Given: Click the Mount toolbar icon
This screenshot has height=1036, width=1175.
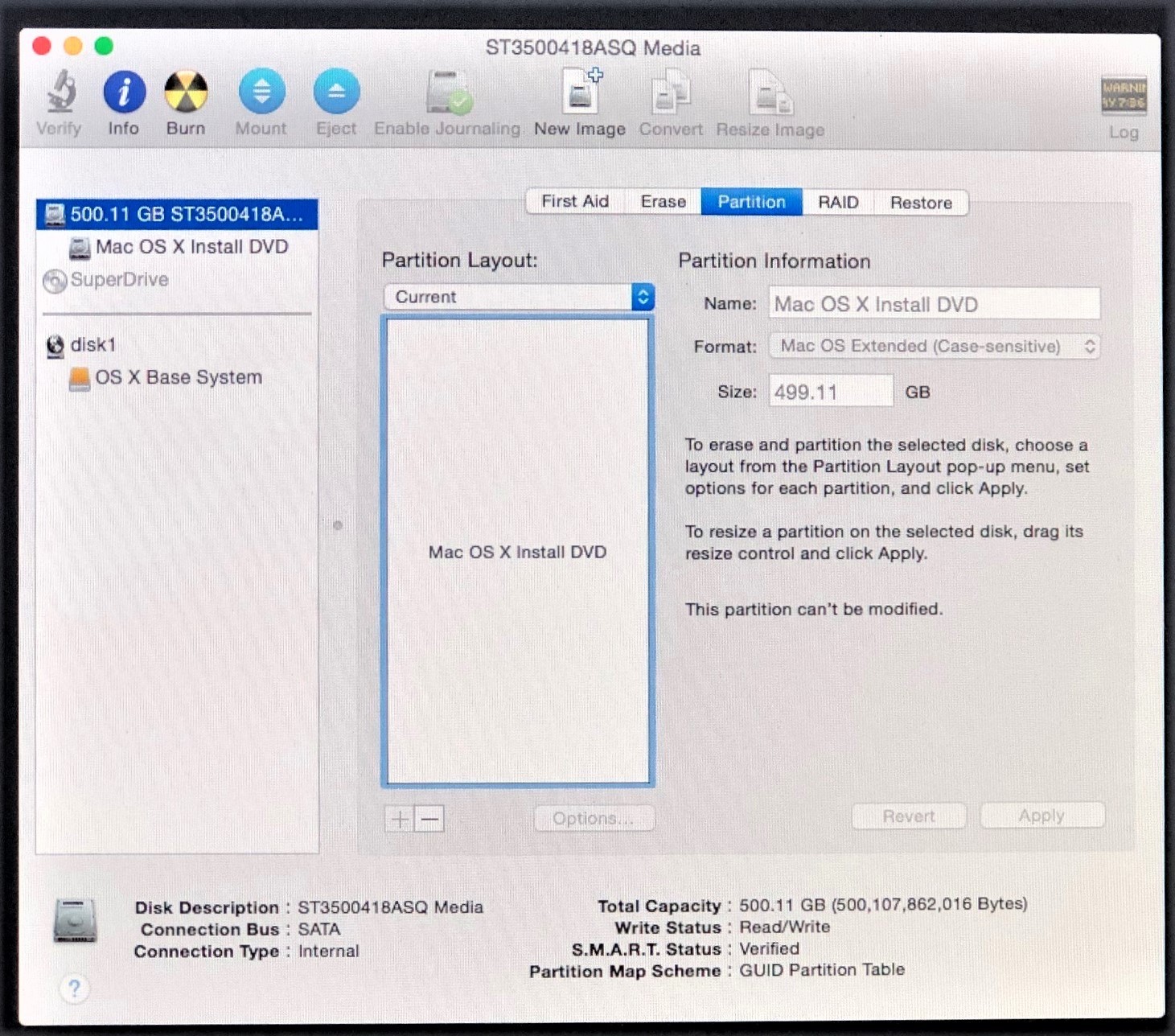Looking at the screenshot, I should [261, 92].
